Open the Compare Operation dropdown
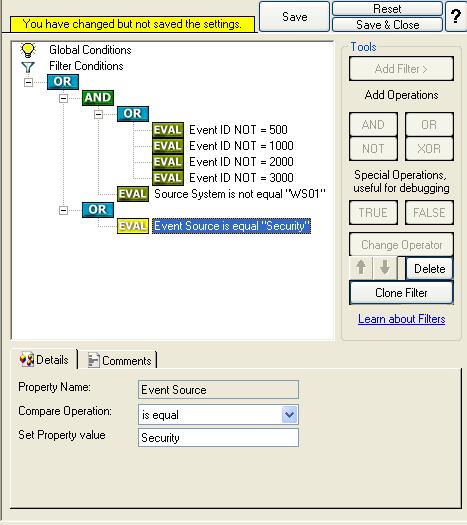This screenshot has height=525, width=467. tap(290, 415)
